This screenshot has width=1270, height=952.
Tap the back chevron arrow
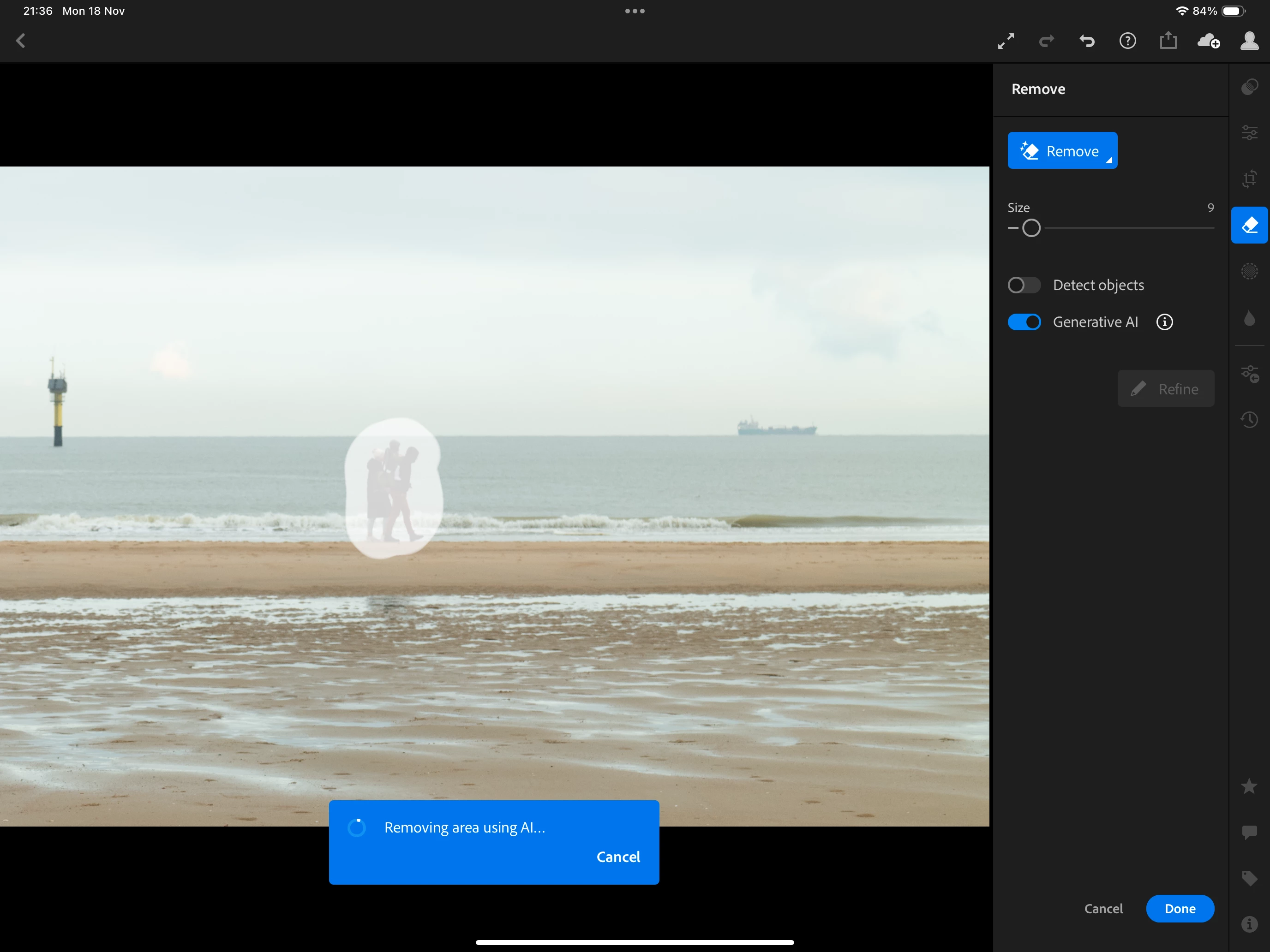(21, 41)
